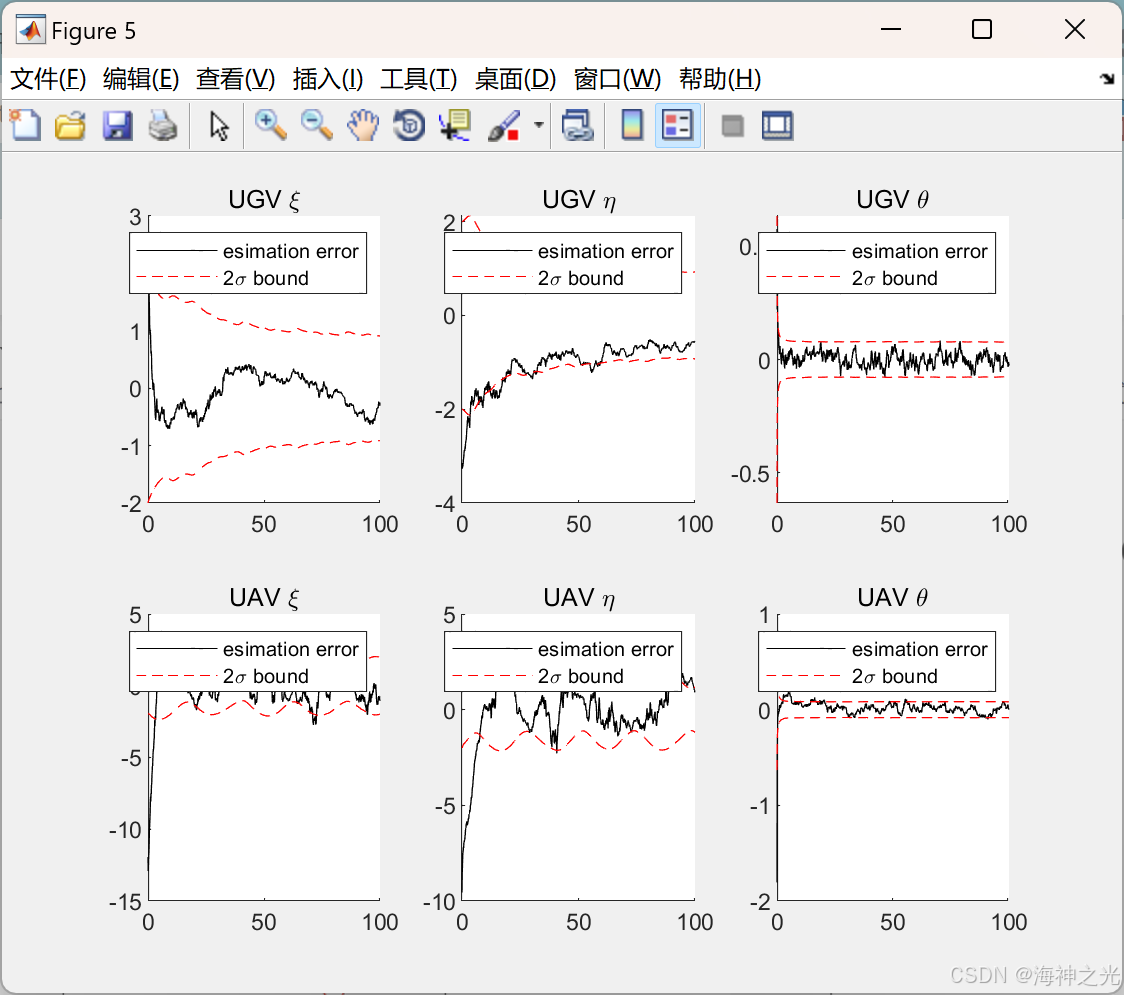Open the 编辑(E) menu
This screenshot has height=995, width=1124.
tap(140, 79)
